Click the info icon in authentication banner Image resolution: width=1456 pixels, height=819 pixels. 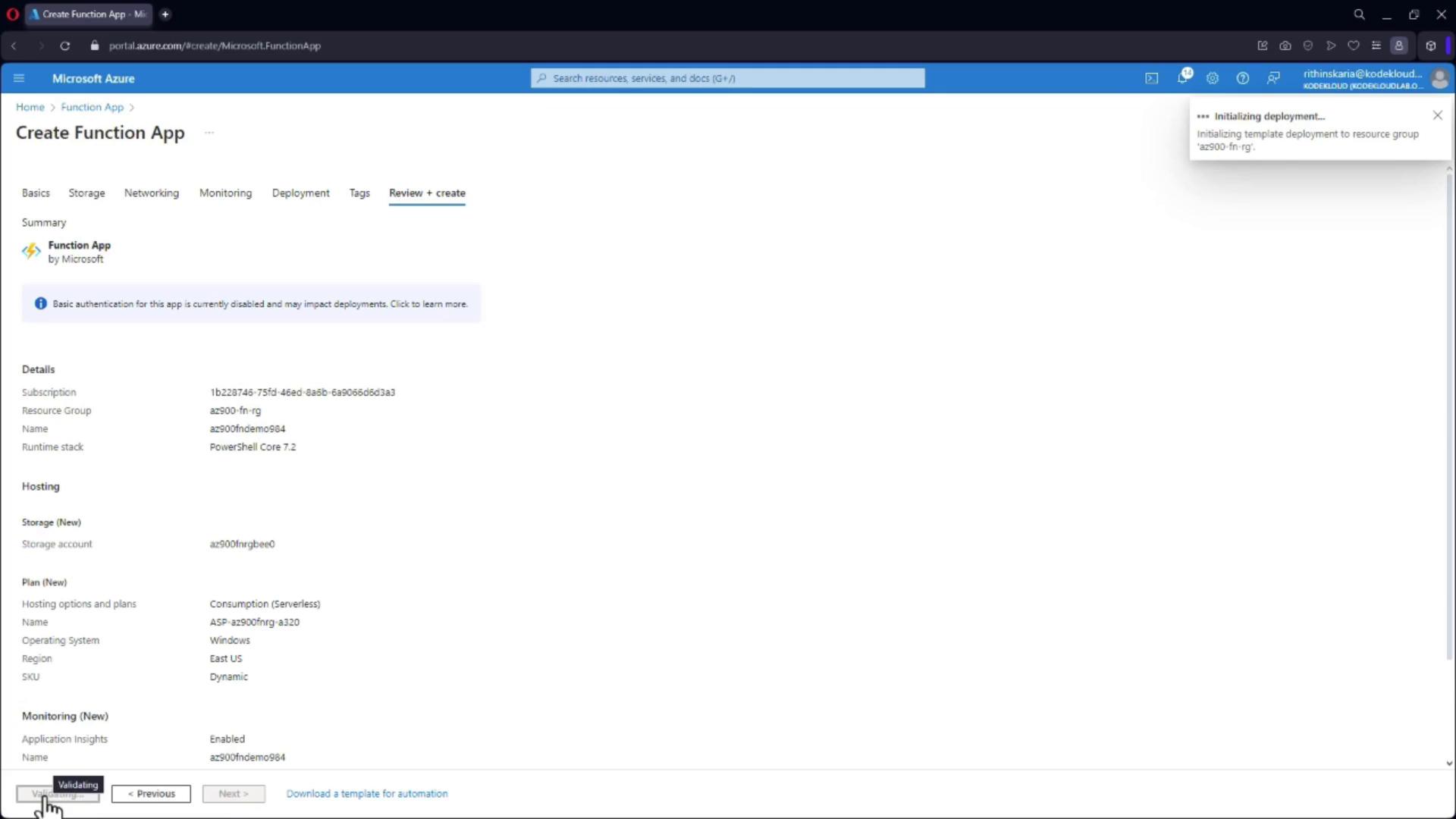tap(41, 303)
